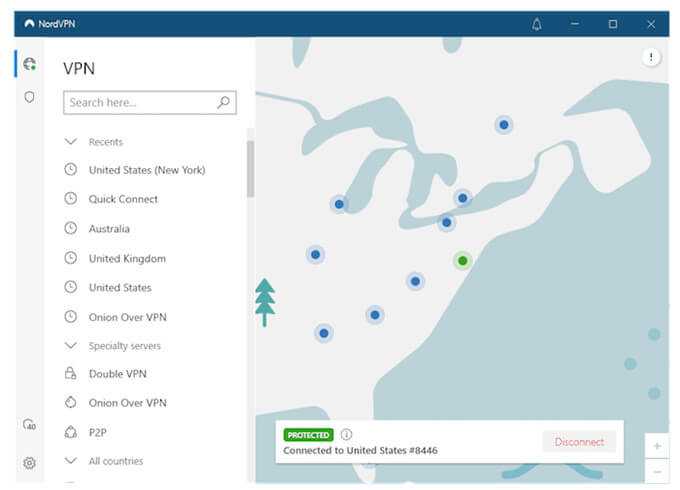Viewport: 680px width, 490px height.
Task: Select Quick Connect from recents
Action: (123, 199)
